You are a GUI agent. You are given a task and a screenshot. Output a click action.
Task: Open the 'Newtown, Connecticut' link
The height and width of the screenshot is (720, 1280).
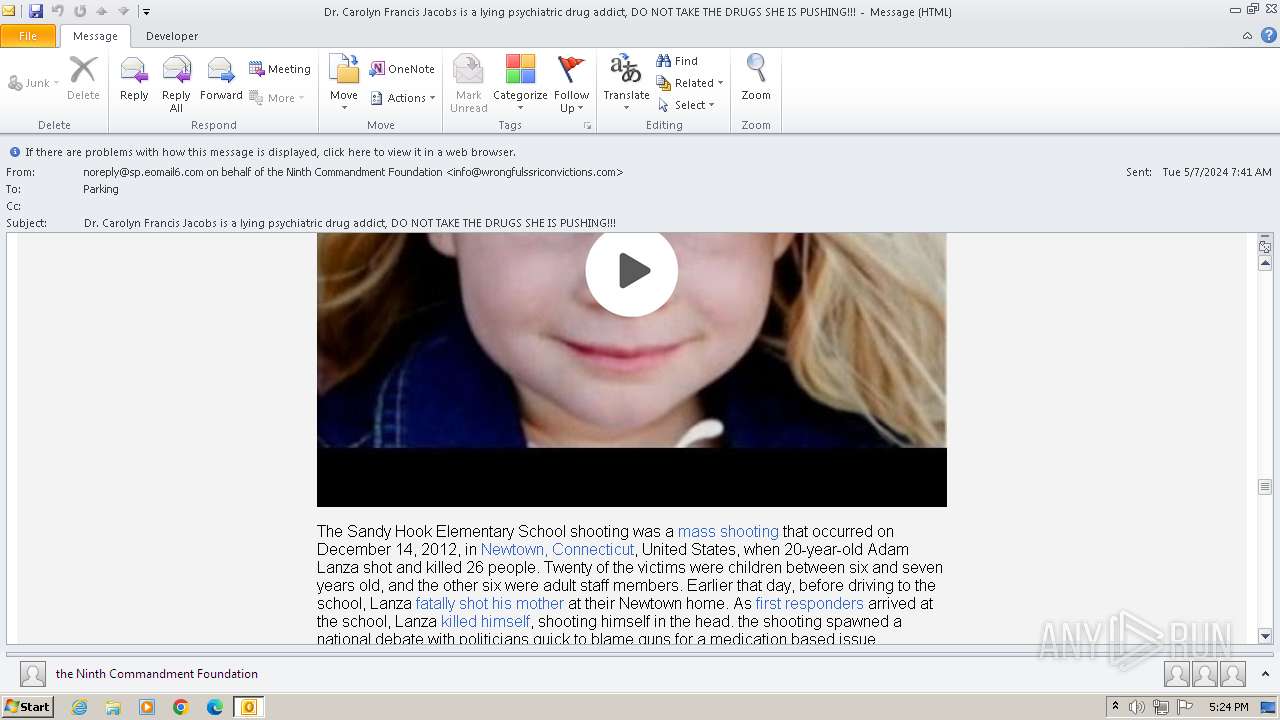click(557, 550)
